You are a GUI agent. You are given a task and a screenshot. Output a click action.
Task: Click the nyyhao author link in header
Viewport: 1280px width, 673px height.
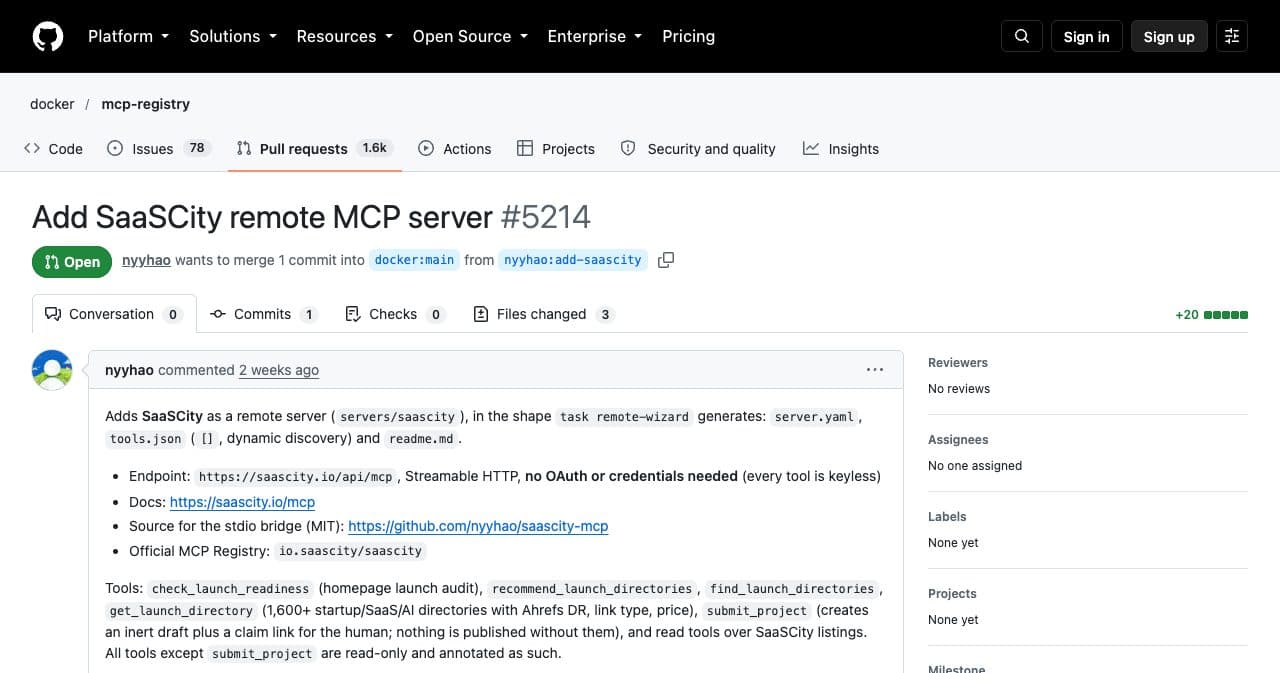146,260
